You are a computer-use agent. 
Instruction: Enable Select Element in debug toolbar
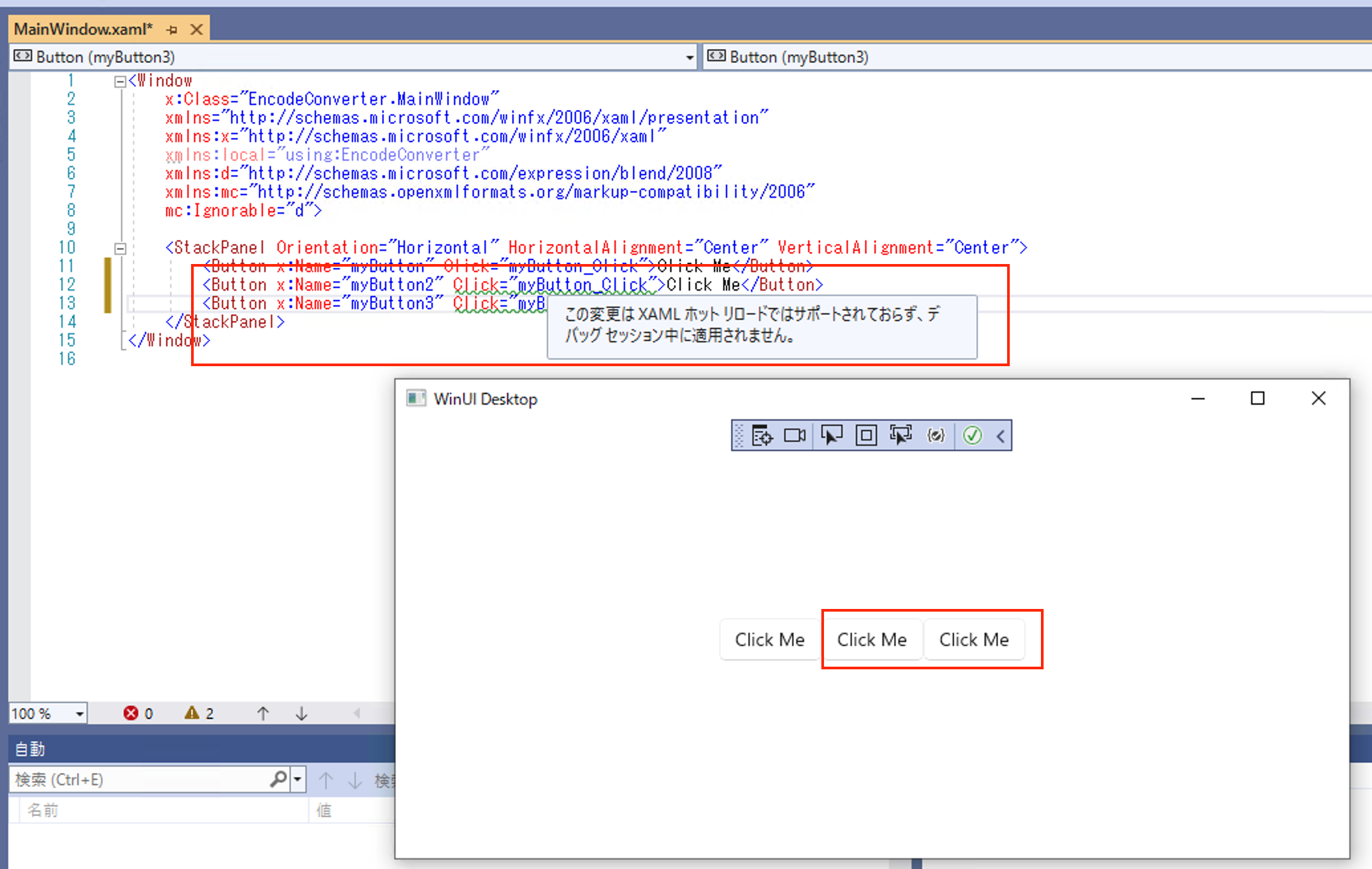831,436
